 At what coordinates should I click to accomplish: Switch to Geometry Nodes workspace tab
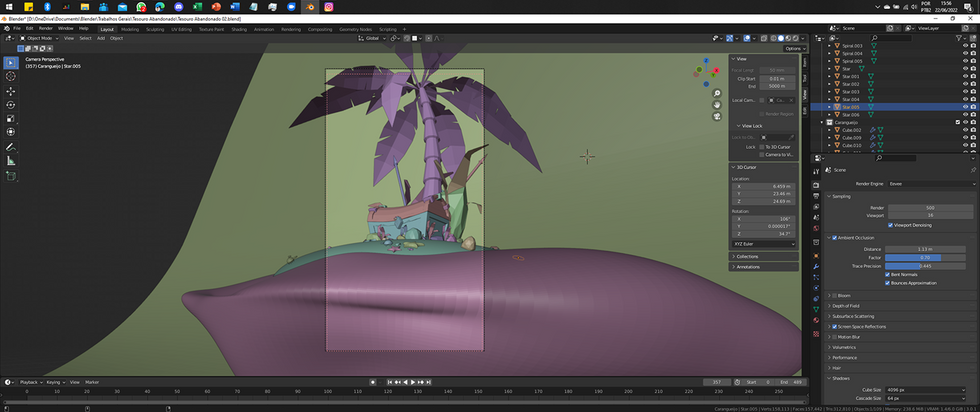coord(355,29)
